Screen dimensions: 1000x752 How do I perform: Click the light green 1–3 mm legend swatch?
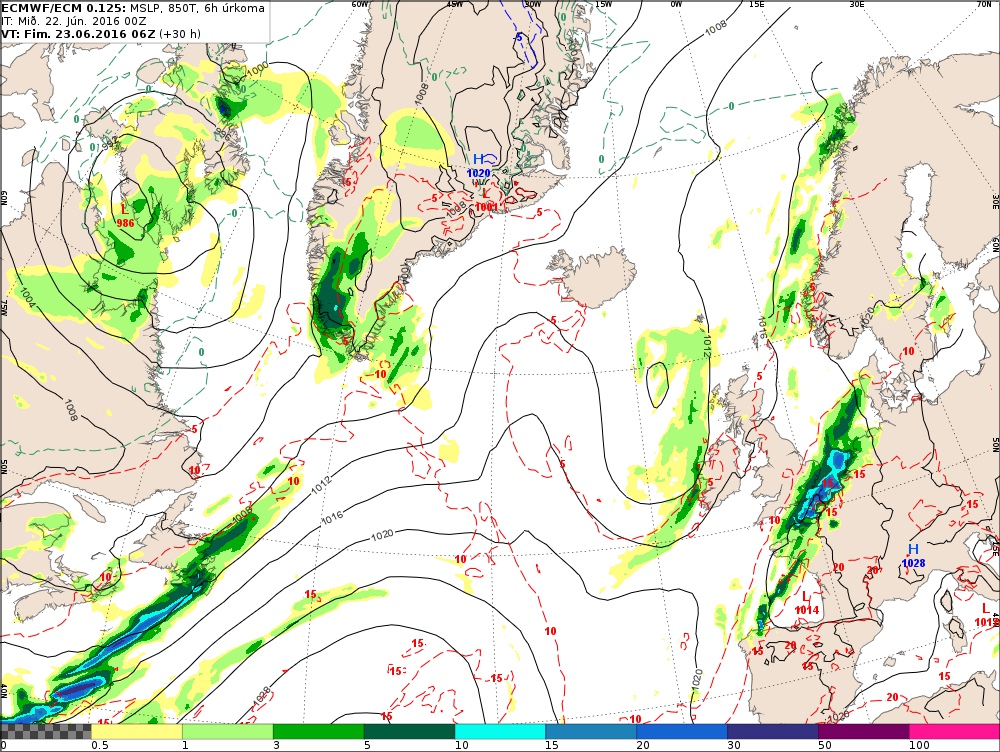click(x=228, y=731)
